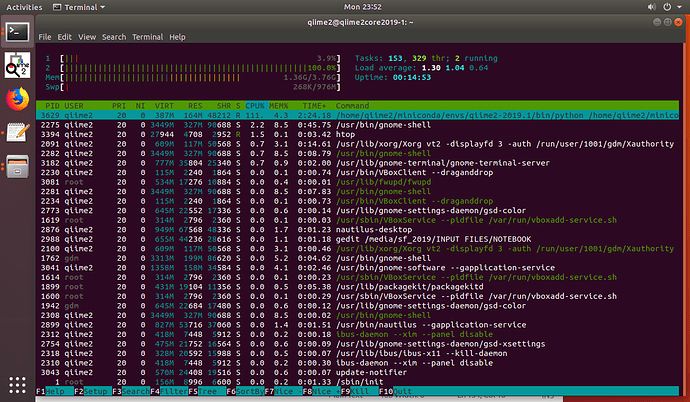
Task: Open the Terminal icon in the dock
Action: 15,32
